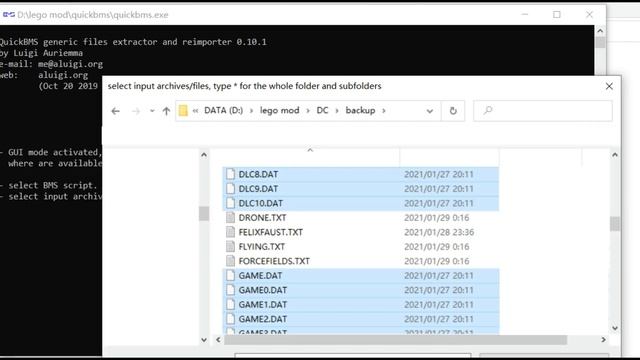
Task: Go back in the file dialog
Action: tap(116, 111)
